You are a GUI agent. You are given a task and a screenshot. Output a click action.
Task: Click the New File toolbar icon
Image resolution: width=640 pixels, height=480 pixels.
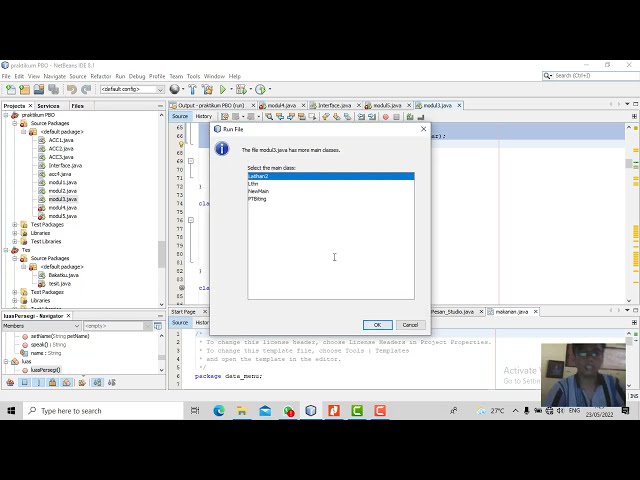tap(11, 89)
